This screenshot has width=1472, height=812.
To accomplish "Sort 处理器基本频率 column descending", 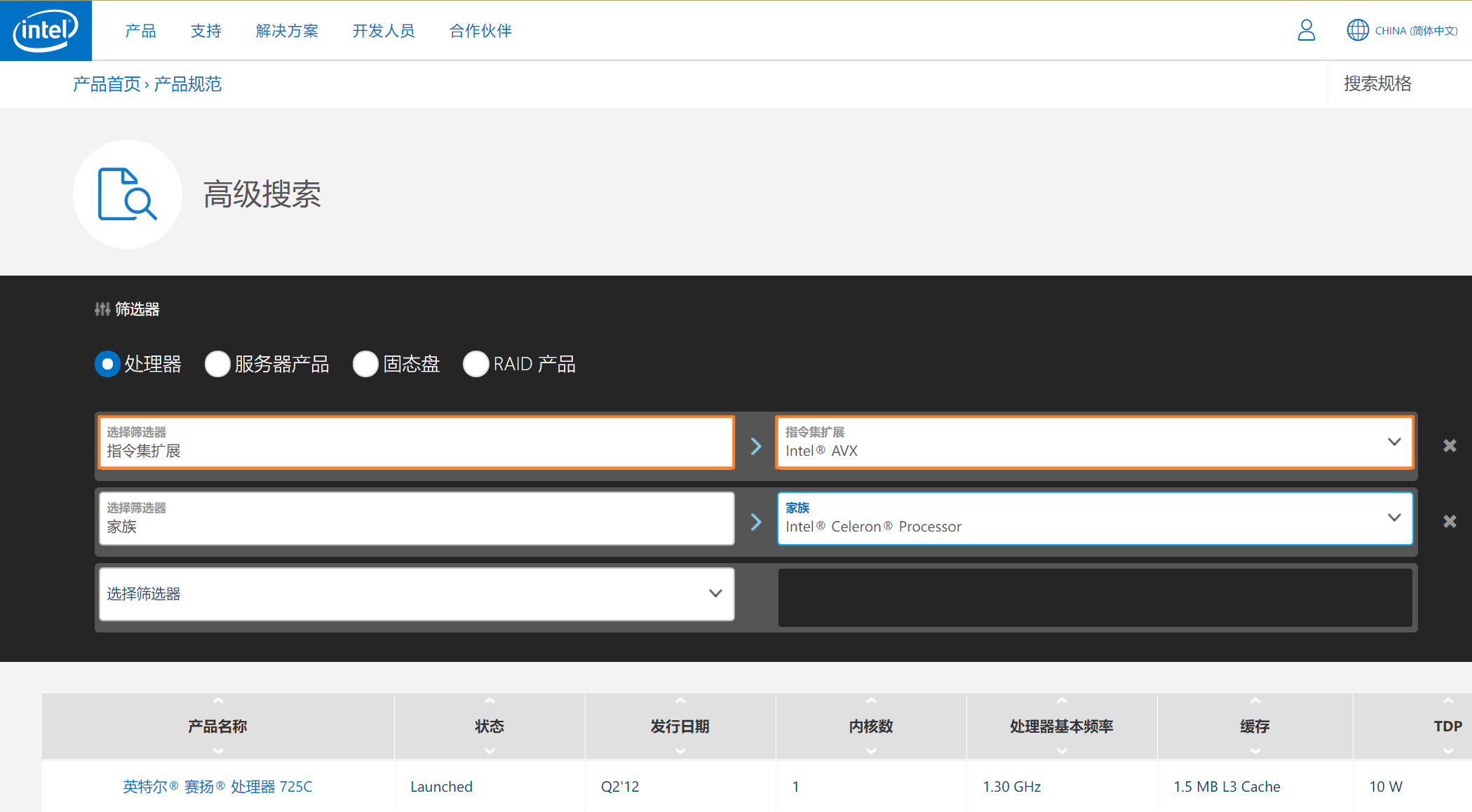I will [1062, 750].
